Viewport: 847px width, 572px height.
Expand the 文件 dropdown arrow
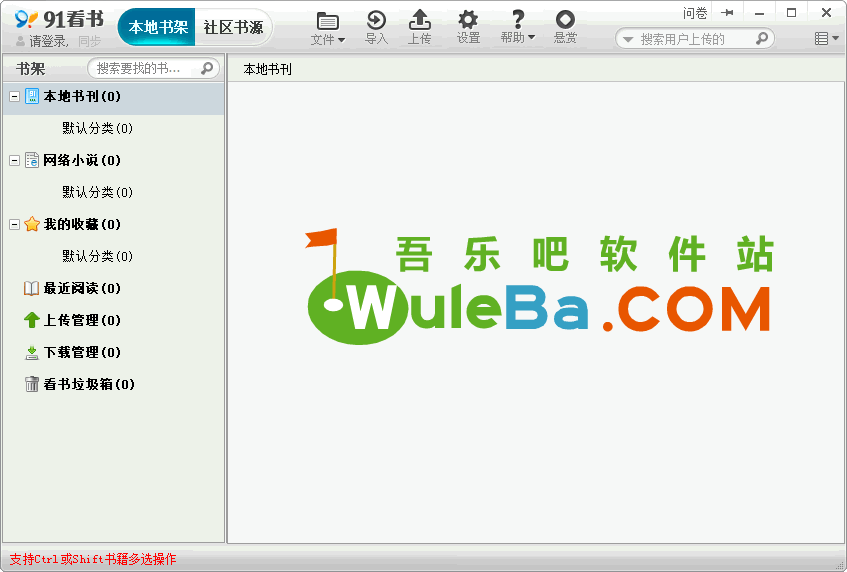(x=341, y=39)
